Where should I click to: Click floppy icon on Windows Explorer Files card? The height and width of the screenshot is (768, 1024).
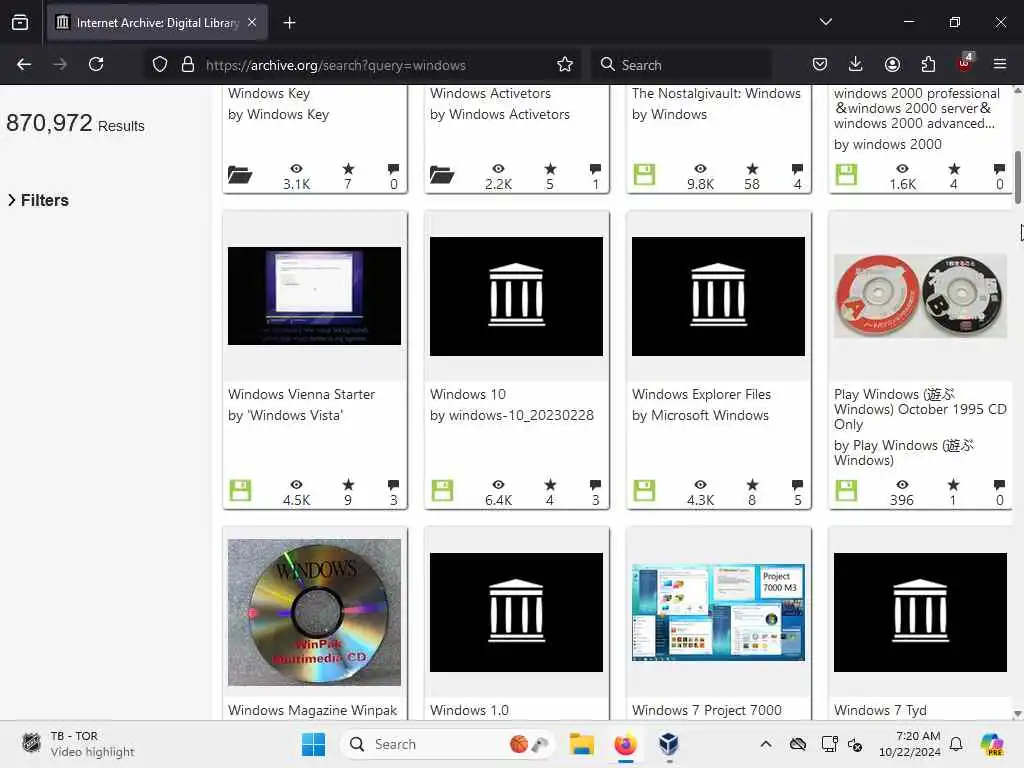644,490
